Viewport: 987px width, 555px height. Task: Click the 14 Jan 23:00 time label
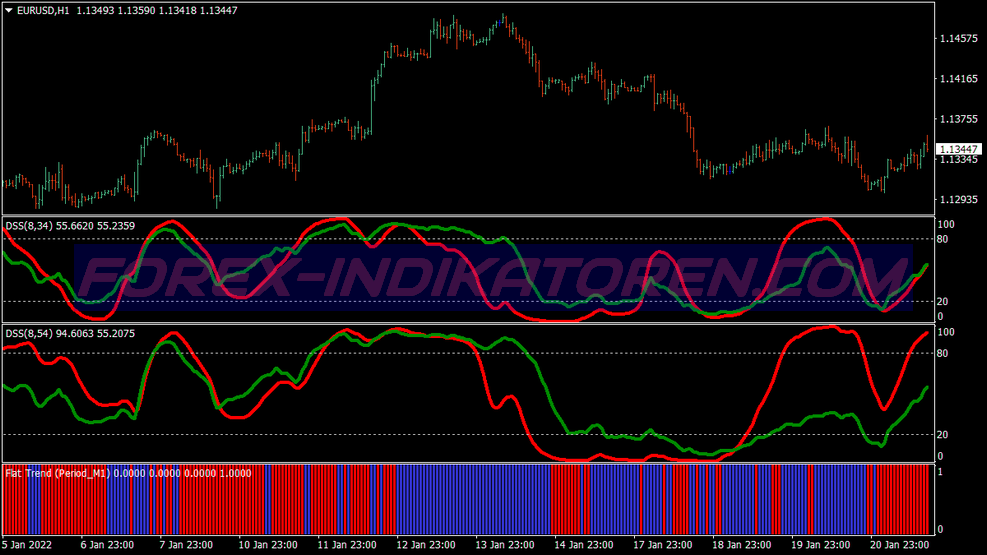click(x=584, y=545)
